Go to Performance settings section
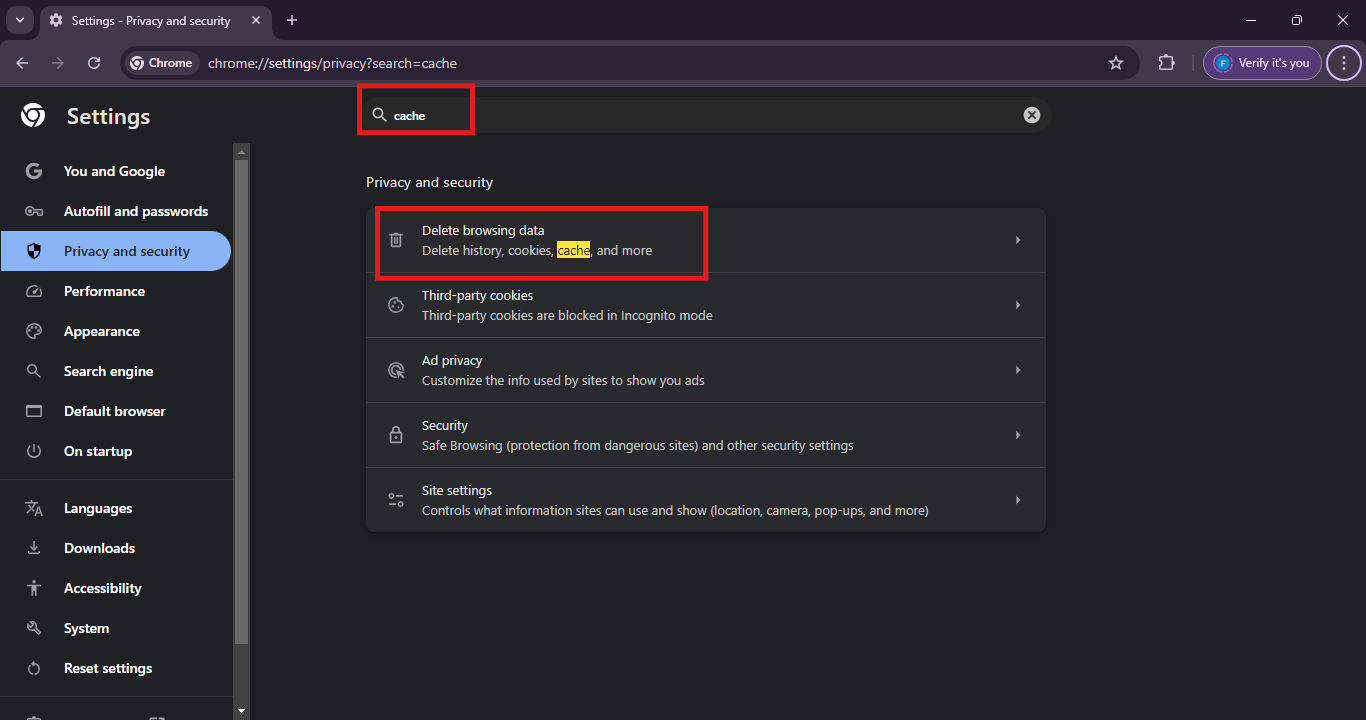 coord(104,291)
